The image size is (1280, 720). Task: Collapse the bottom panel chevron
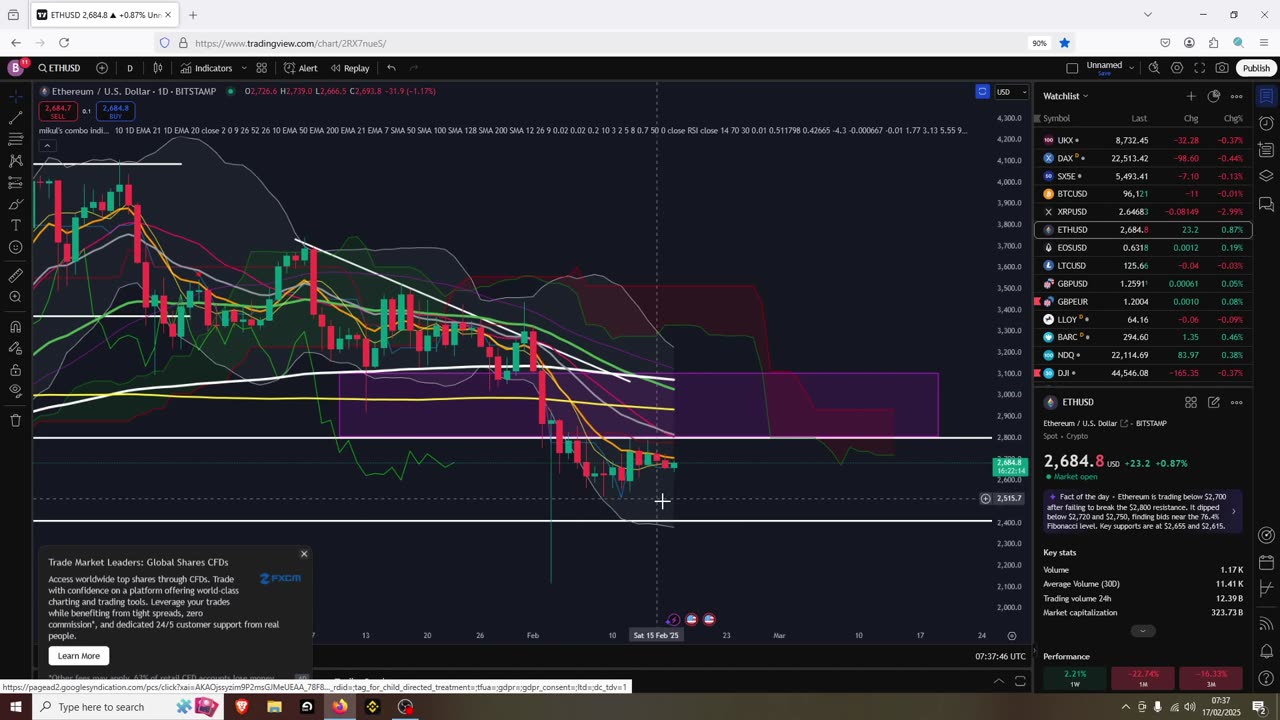tap(998, 681)
